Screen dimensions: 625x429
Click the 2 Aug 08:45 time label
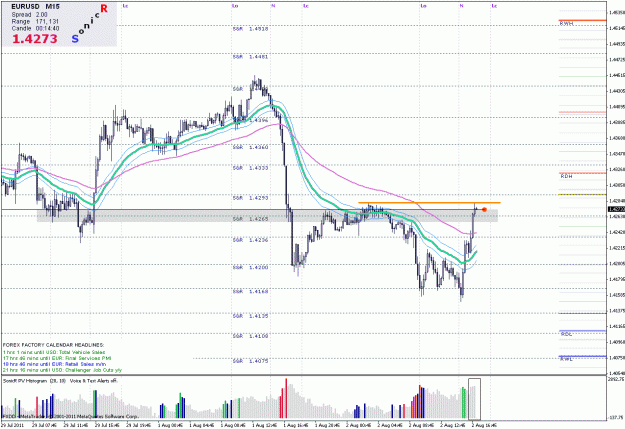[422, 425]
